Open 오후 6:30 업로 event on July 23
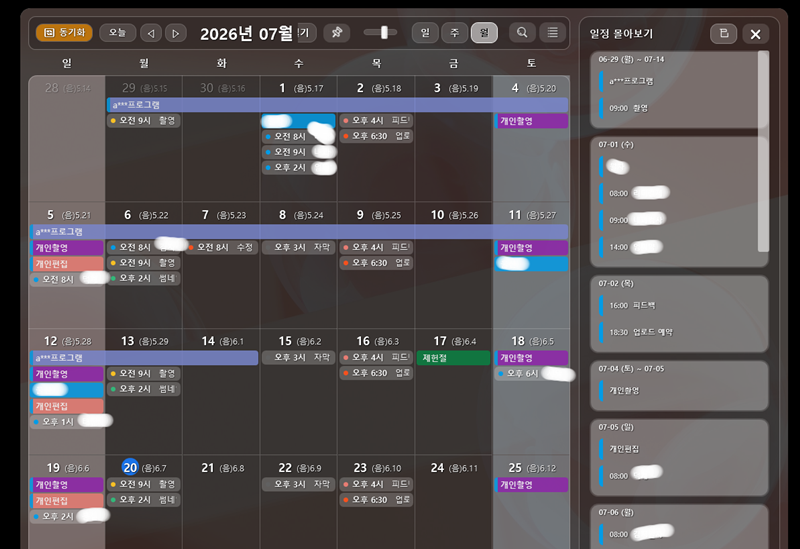This screenshot has width=800, height=549. (376, 500)
